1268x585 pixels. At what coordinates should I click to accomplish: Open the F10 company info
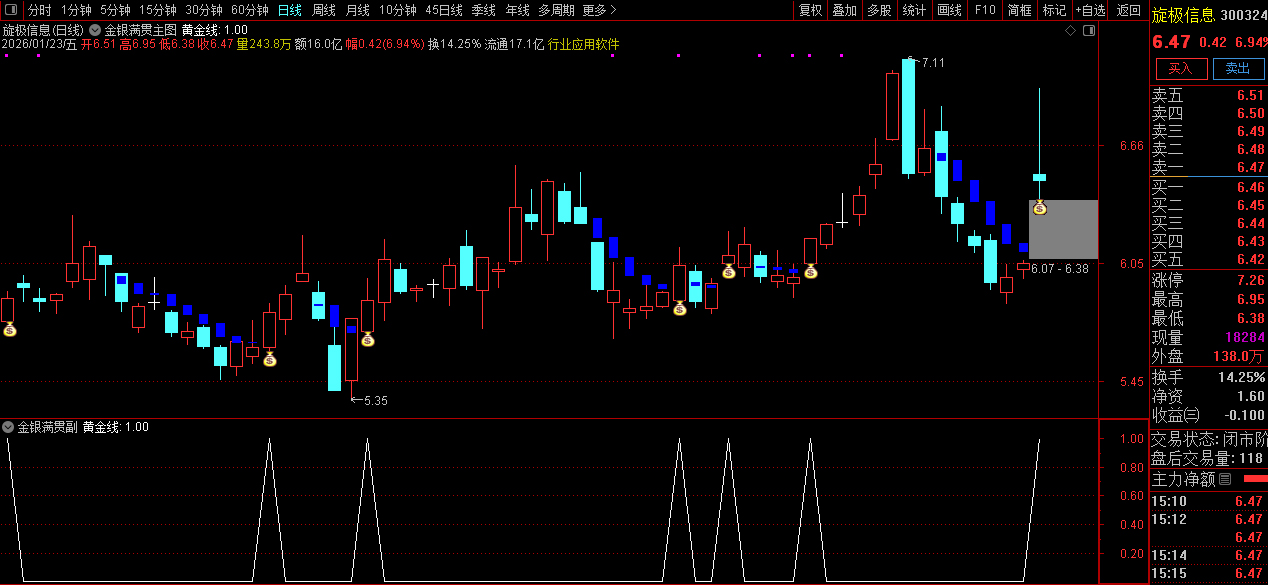[984, 10]
